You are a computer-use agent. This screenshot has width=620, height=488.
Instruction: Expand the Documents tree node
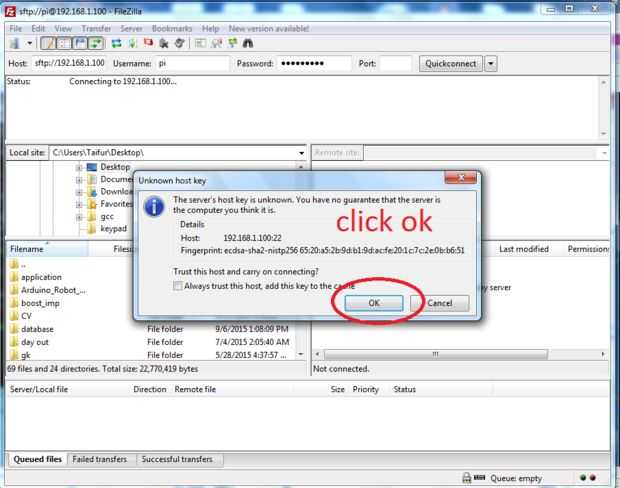click(x=79, y=180)
